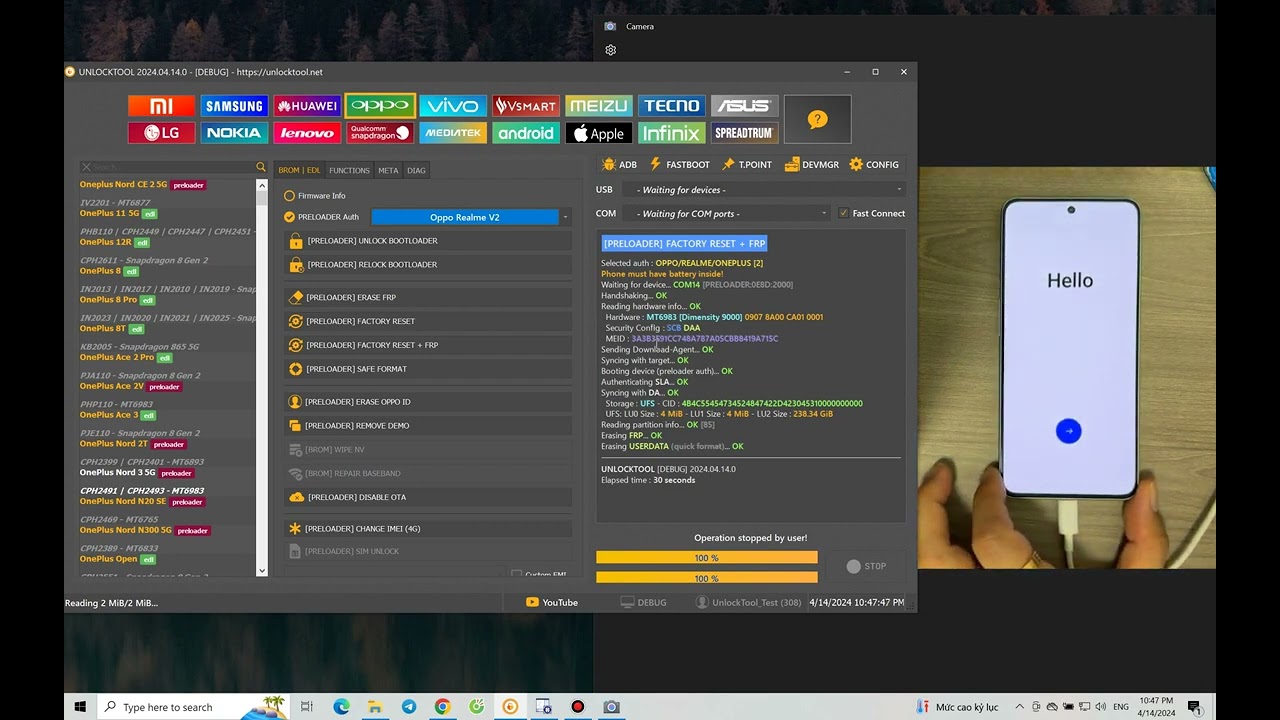The width and height of the screenshot is (1280, 720).
Task: Click [PRELOADER] CHANGE IMEI (4G)
Action: 428,529
